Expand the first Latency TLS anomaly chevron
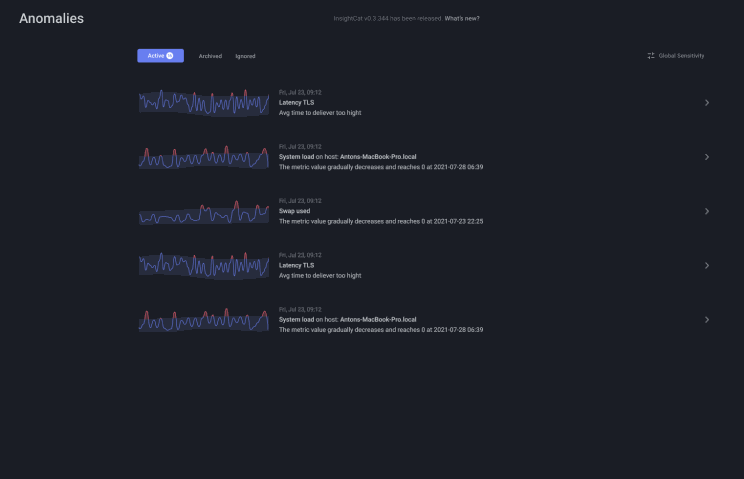The image size is (744, 479). [x=707, y=103]
